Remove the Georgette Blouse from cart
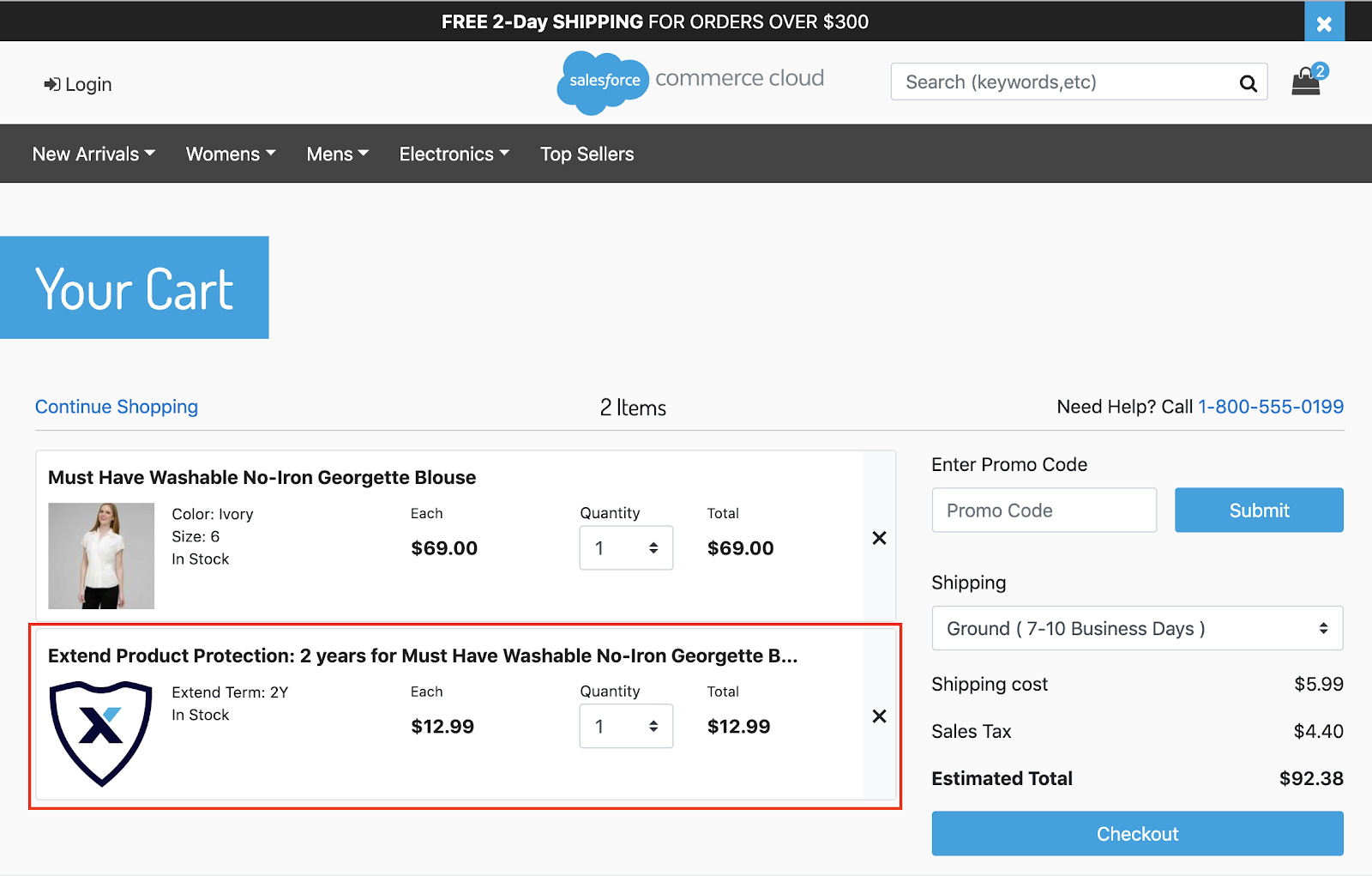Image resolution: width=1372 pixels, height=876 pixels. pos(879,538)
